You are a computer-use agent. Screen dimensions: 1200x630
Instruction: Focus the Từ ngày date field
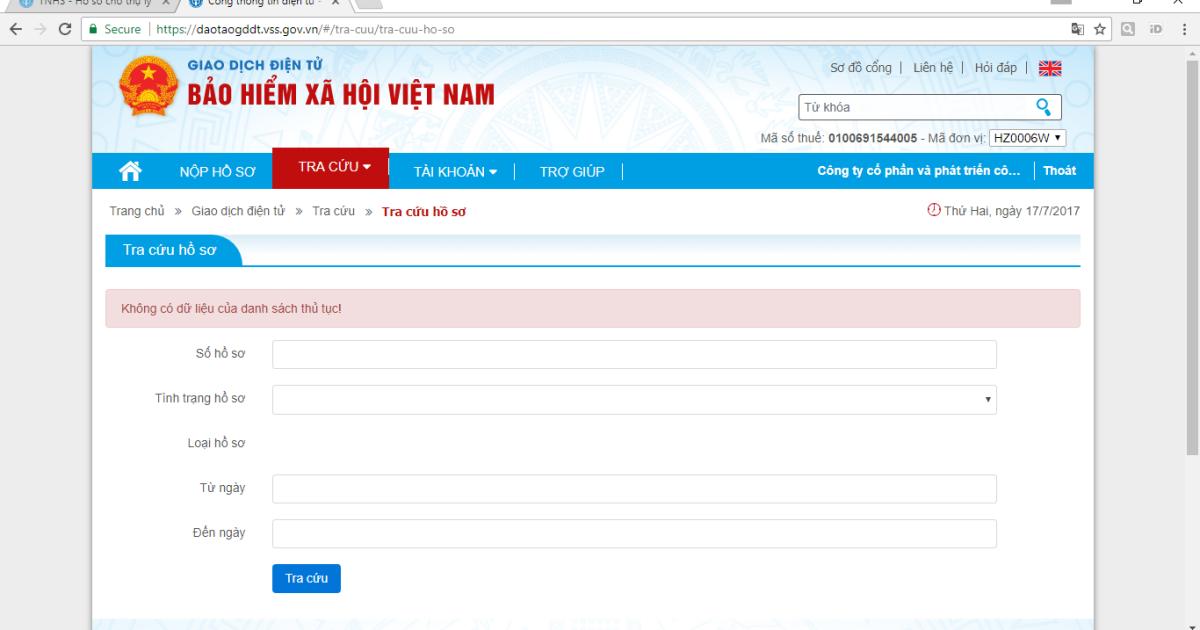pyautogui.click(x=634, y=489)
